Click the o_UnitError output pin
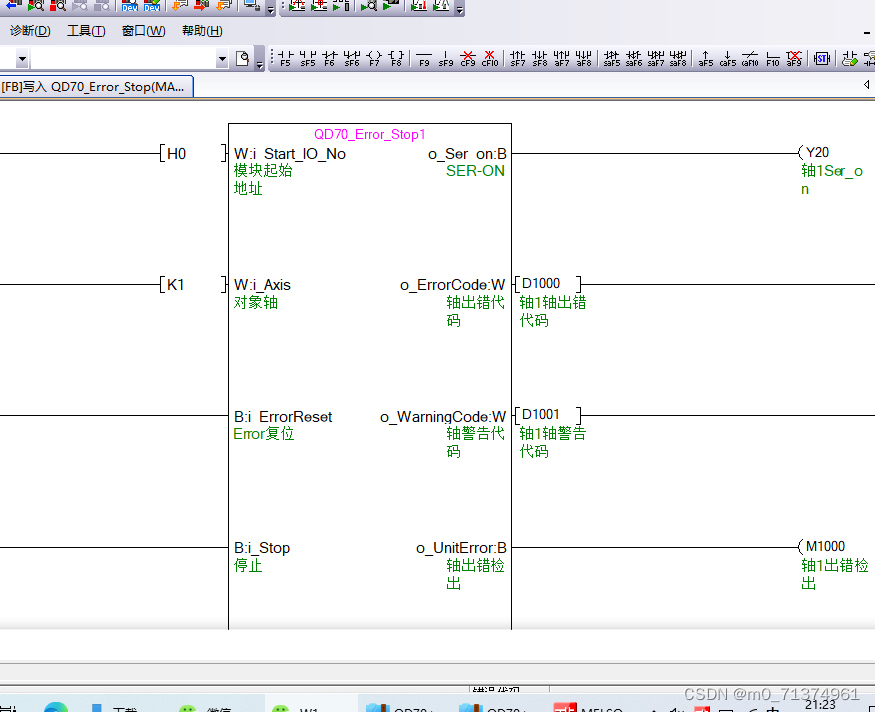This screenshot has width=875, height=712. click(461, 548)
